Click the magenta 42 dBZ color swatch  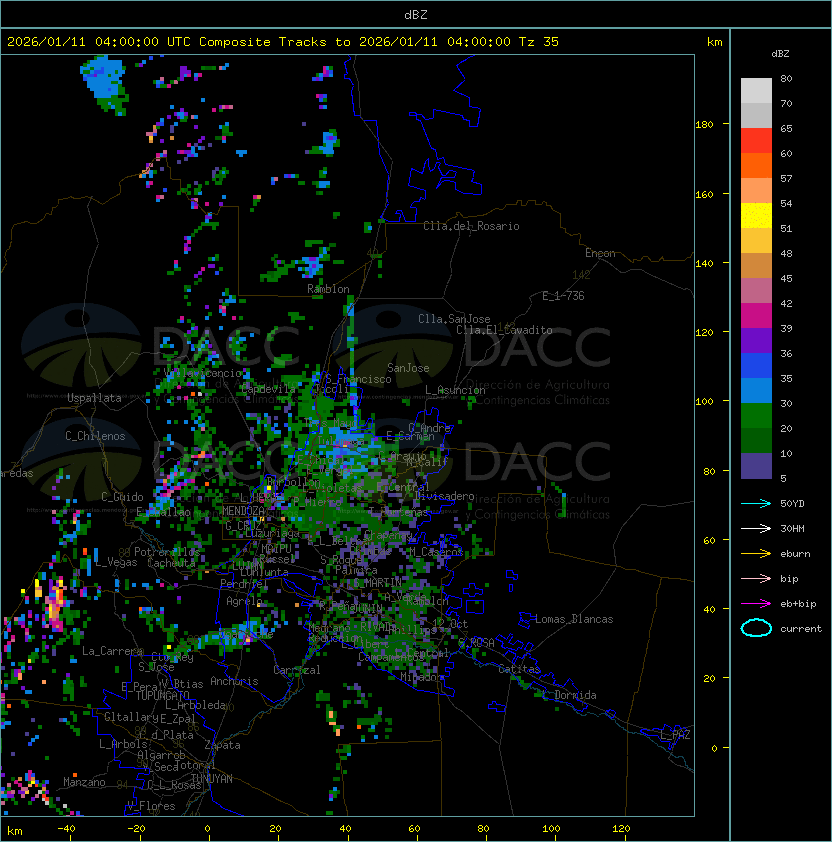(756, 316)
